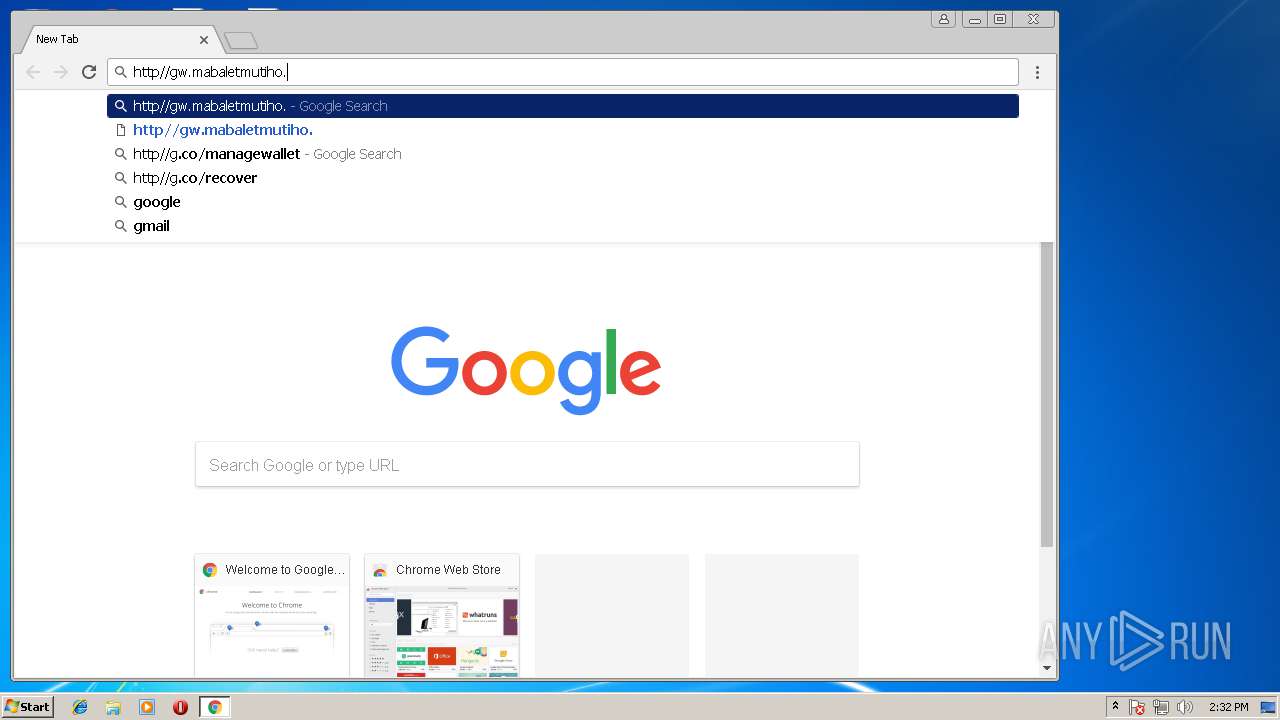
Task: Open the Windows Start menu
Action: (27, 707)
